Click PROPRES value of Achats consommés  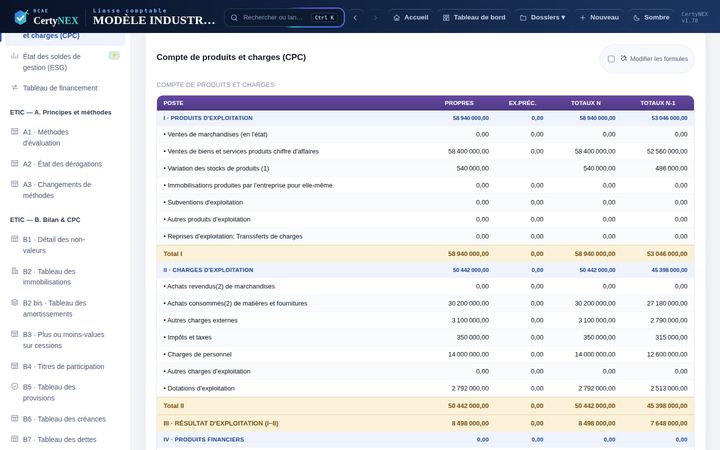[x=468, y=303]
